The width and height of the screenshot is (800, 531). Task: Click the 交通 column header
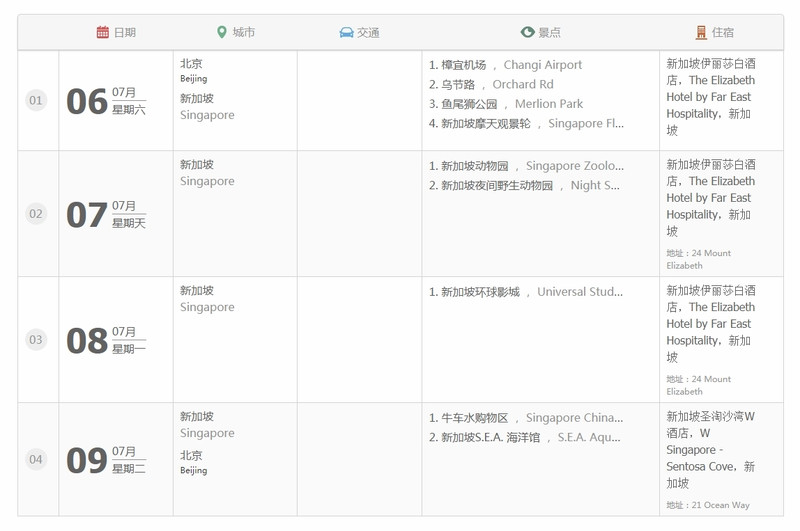[360, 33]
